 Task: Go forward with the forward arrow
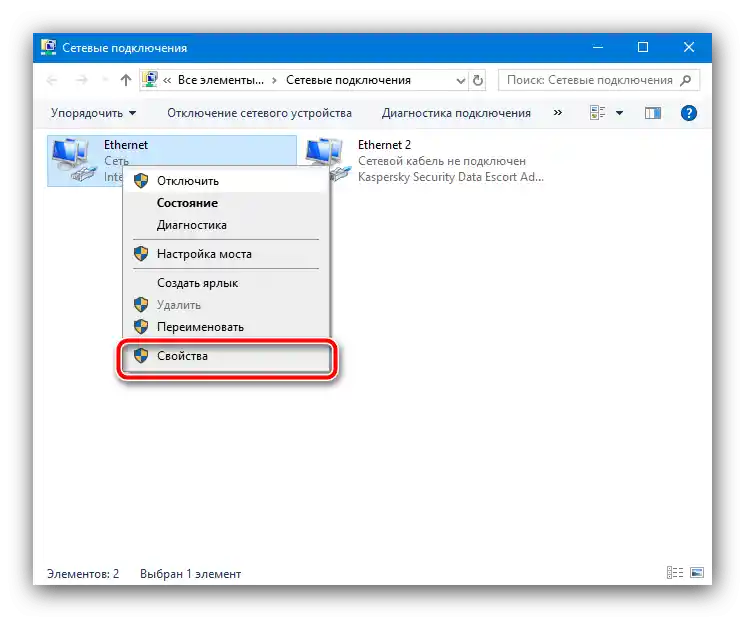coord(82,80)
